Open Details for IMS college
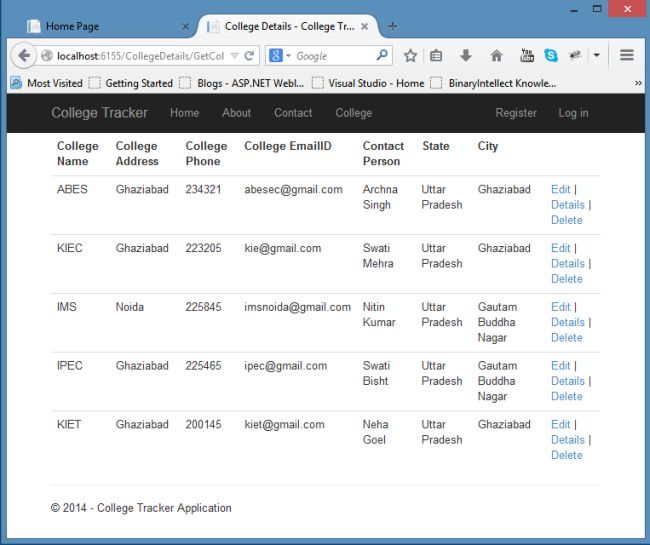The image size is (650, 545). pos(568,322)
